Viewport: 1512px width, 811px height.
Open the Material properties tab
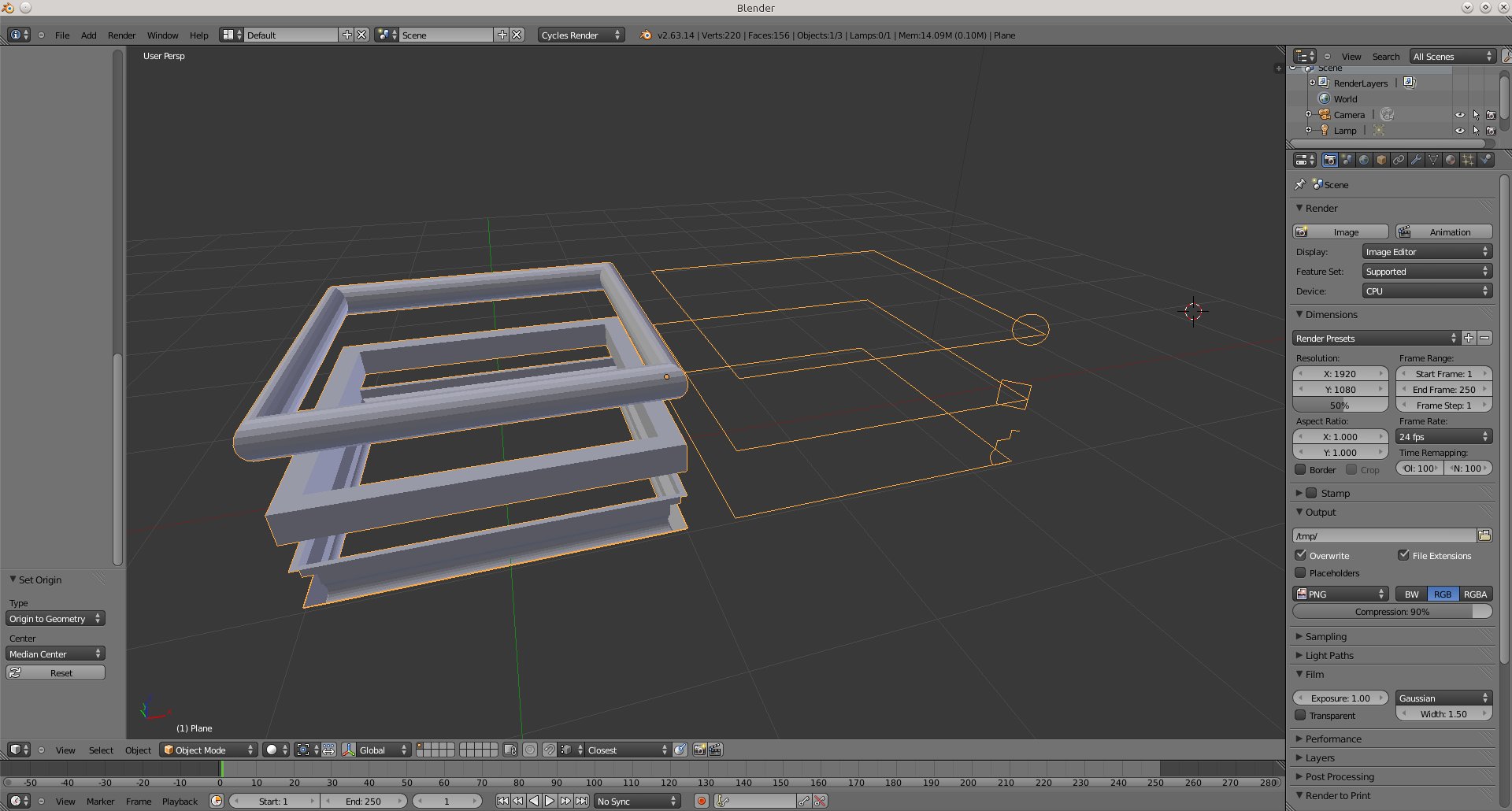(1451, 160)
